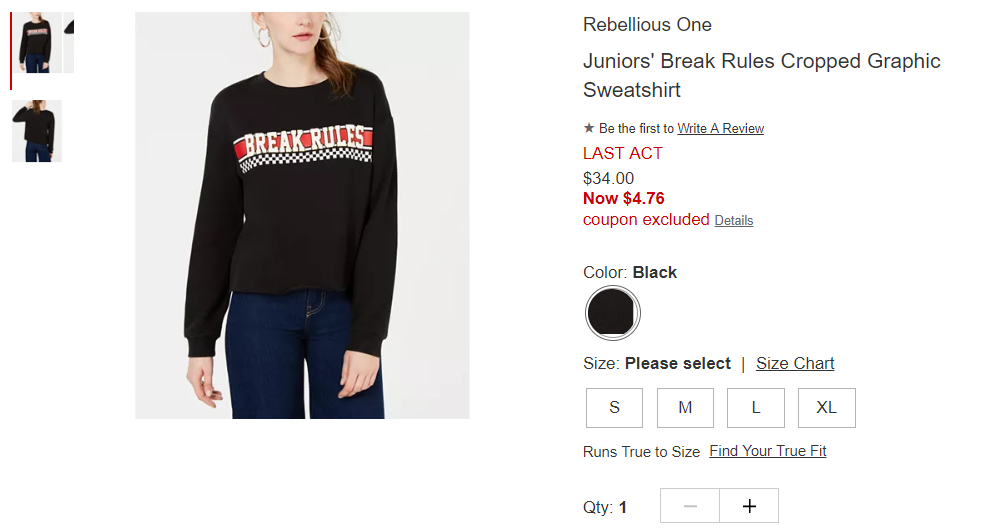Choose size XL
1003x531 pixels.
click(826, 408)
